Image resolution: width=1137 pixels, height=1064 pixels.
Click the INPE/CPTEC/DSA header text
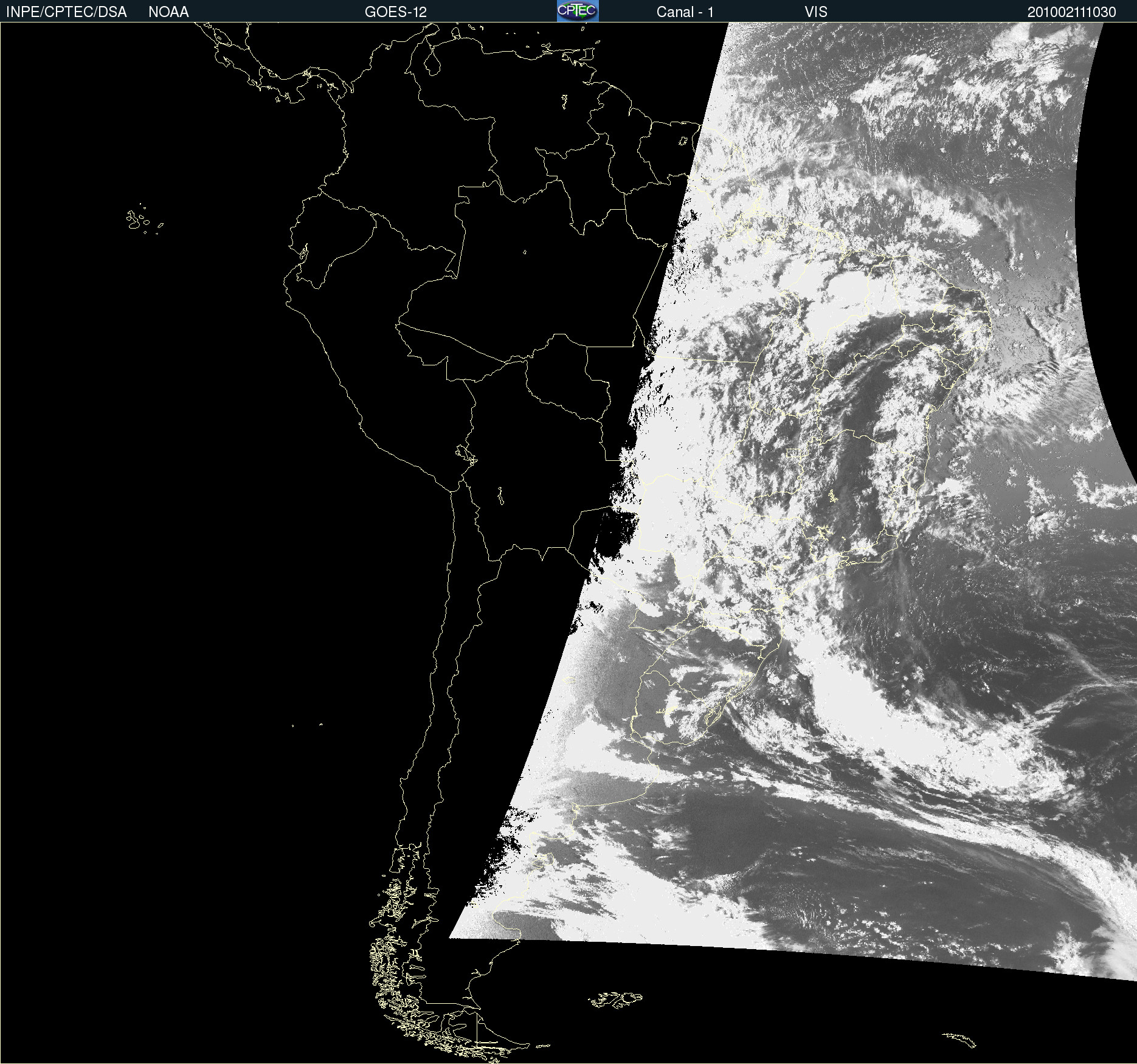[66, 12]
